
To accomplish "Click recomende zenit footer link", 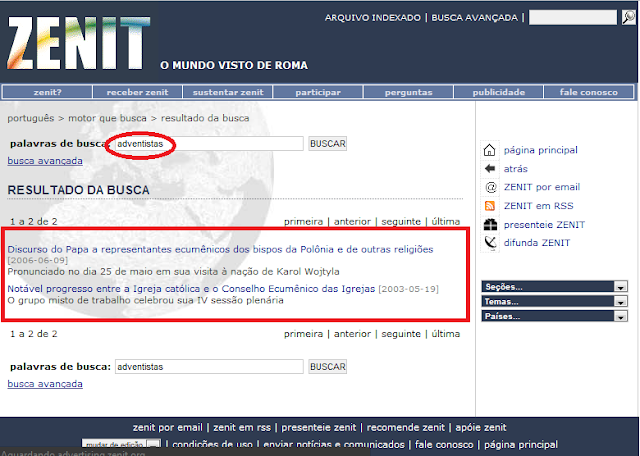I will 405,427.
